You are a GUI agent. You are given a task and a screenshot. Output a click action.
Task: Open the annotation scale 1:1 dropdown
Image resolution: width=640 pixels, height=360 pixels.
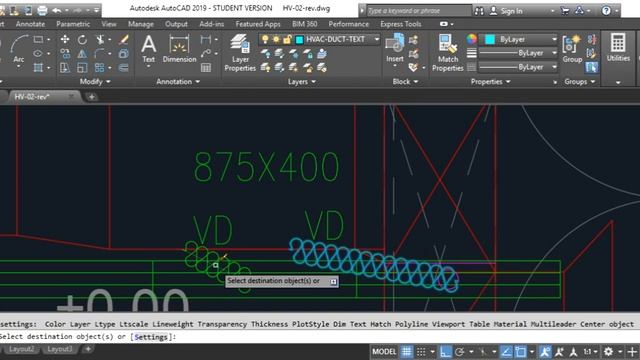(591, 351)
